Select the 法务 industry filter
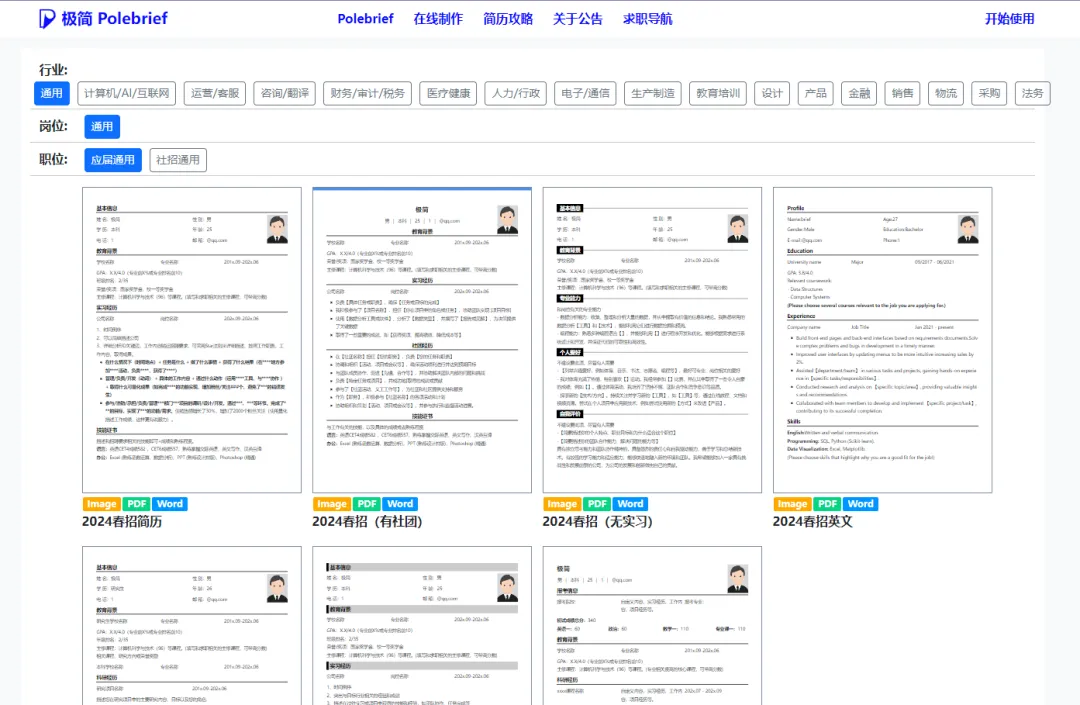Screen dimensions: 1080x705 (1032, 93)
